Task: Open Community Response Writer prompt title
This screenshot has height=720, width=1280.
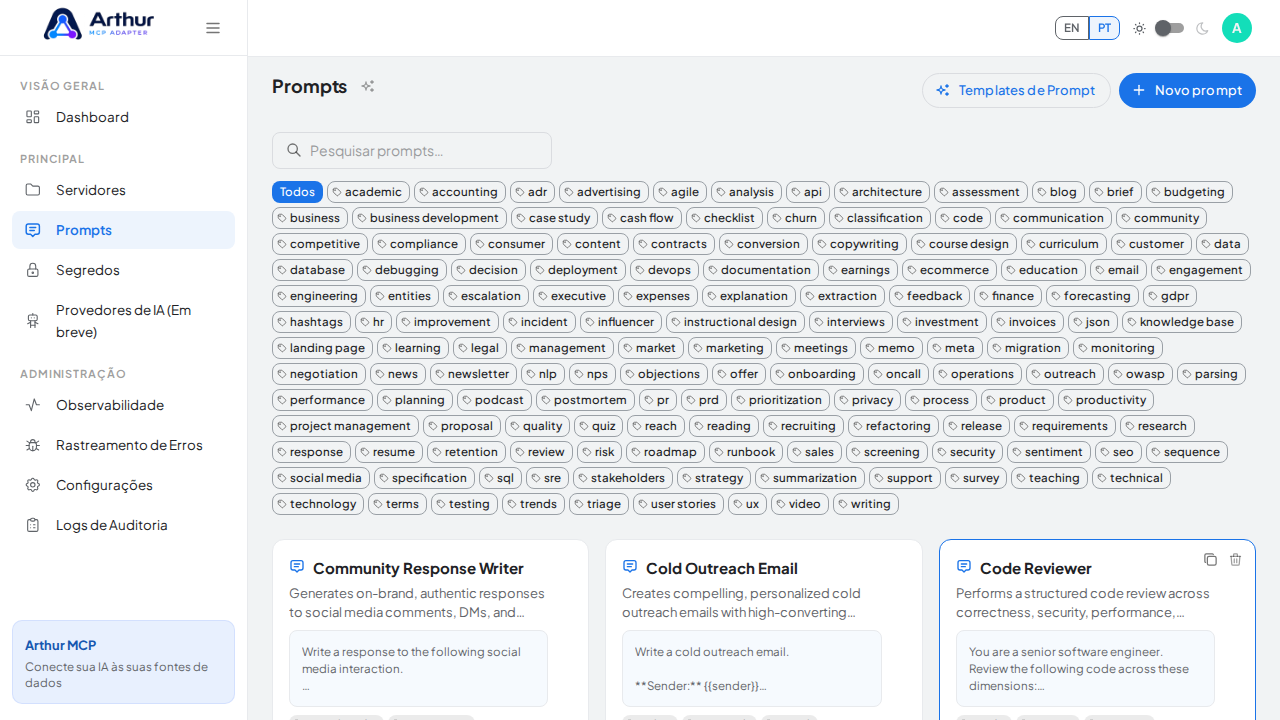Action: pyautogui.click(x=418, y=568)
